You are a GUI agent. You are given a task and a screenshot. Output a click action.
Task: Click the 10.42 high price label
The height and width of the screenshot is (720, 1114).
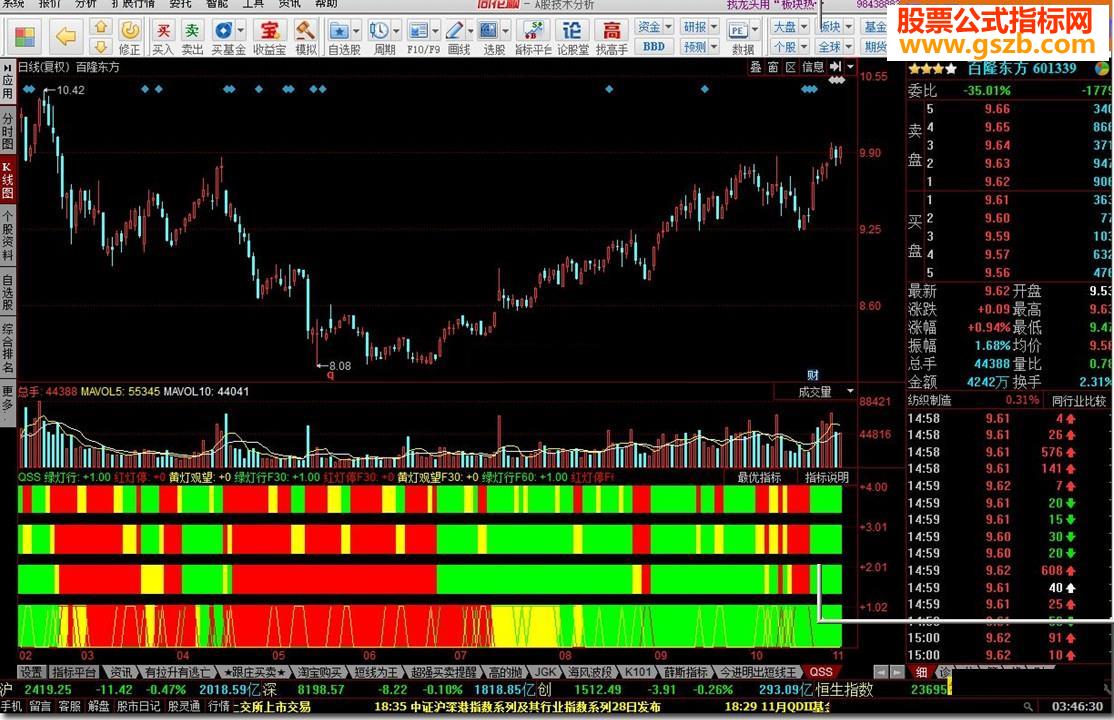[70, 90]
